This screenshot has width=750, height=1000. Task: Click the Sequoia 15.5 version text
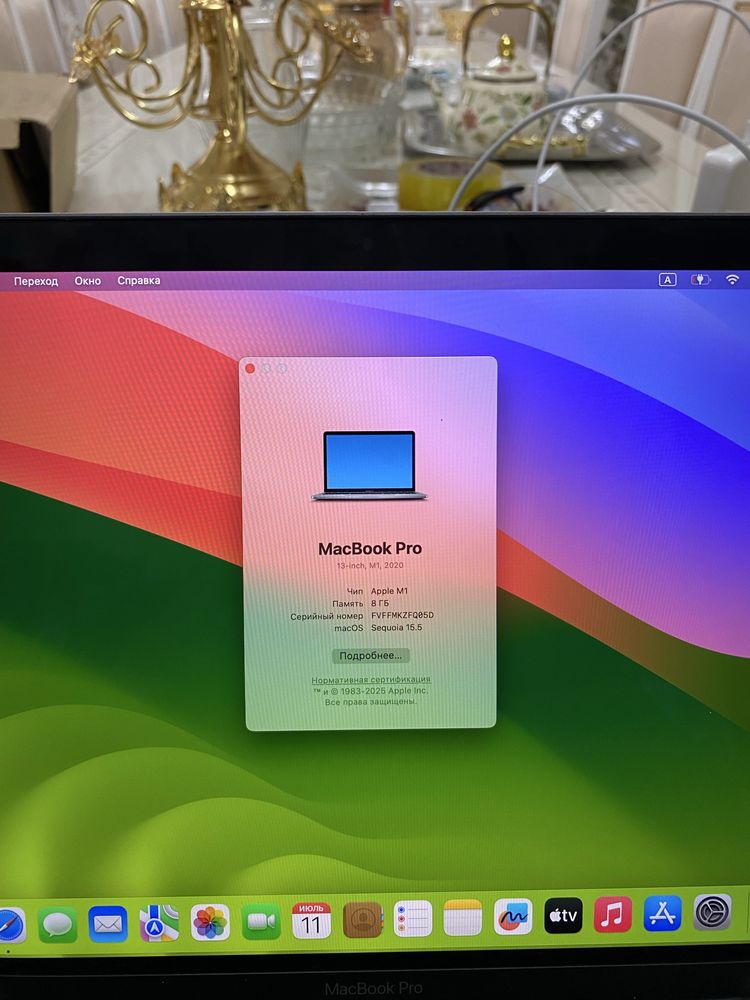click(x=397, y=628)
